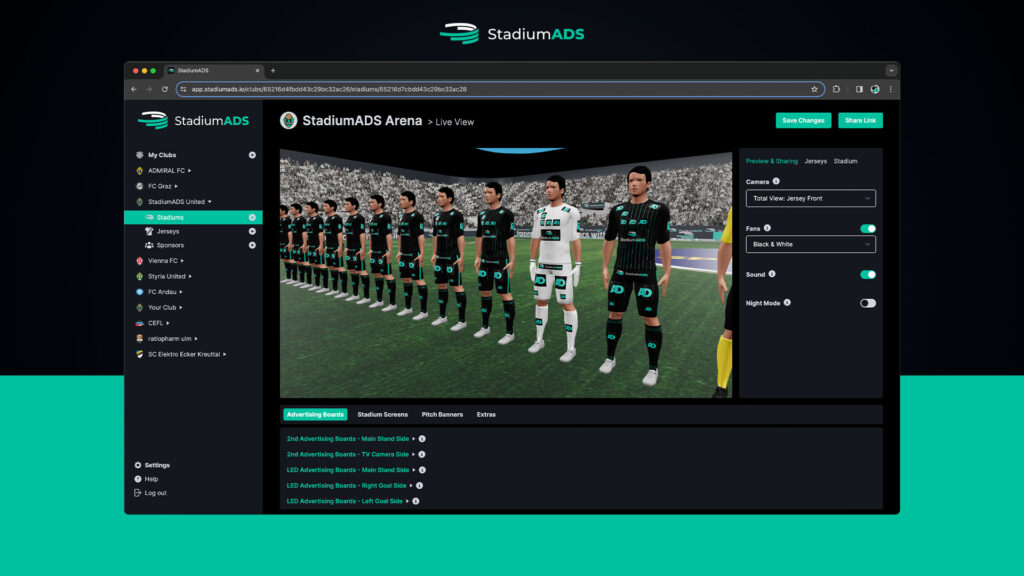Show info for LED Advertising Boards Right Goal Side
Image resolution: width=1024 pixels, height=576 pixels.
pyautogui.click(x=419, y=486)
